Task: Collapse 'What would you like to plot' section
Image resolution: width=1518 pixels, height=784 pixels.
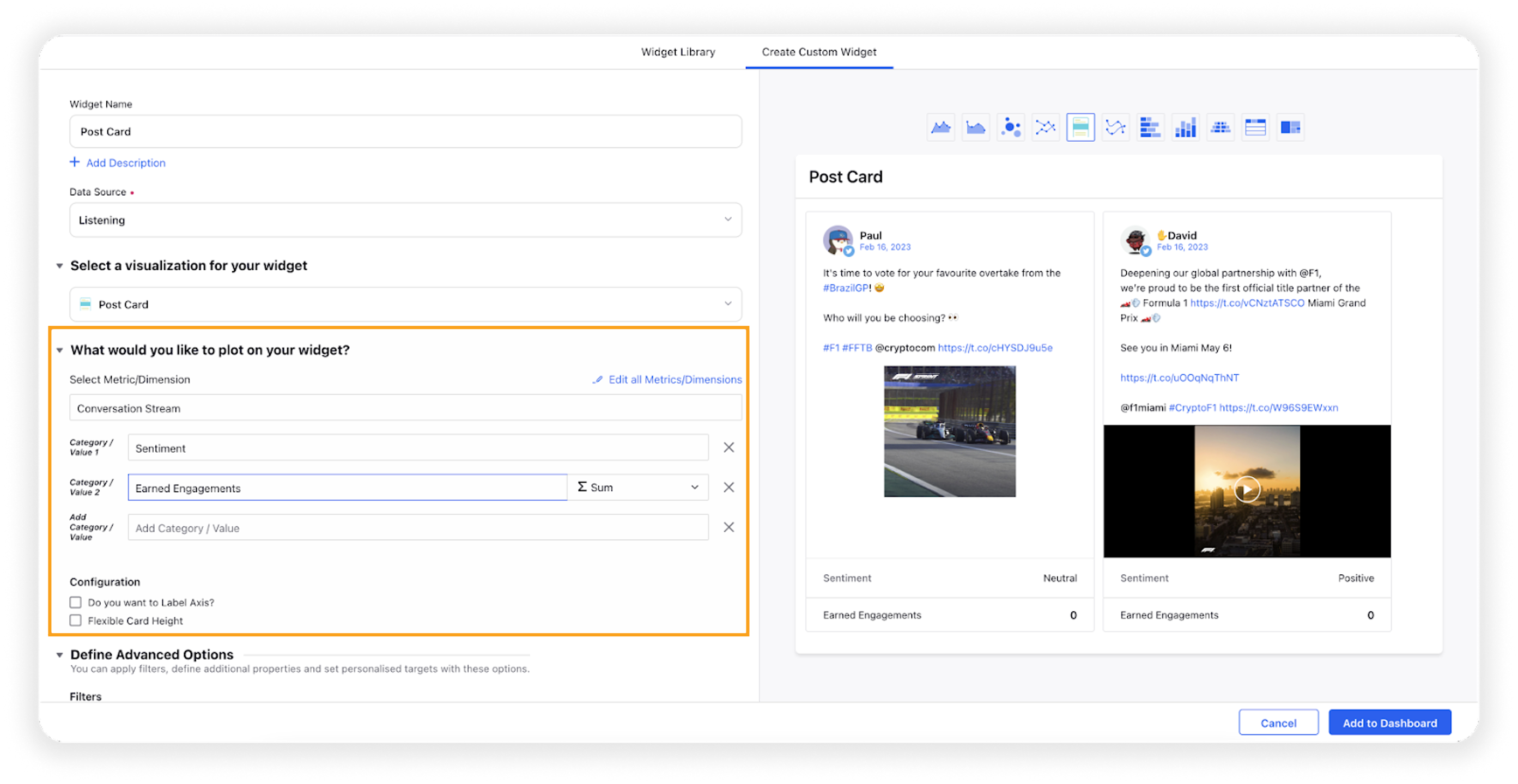Action: tap(59, 351)
